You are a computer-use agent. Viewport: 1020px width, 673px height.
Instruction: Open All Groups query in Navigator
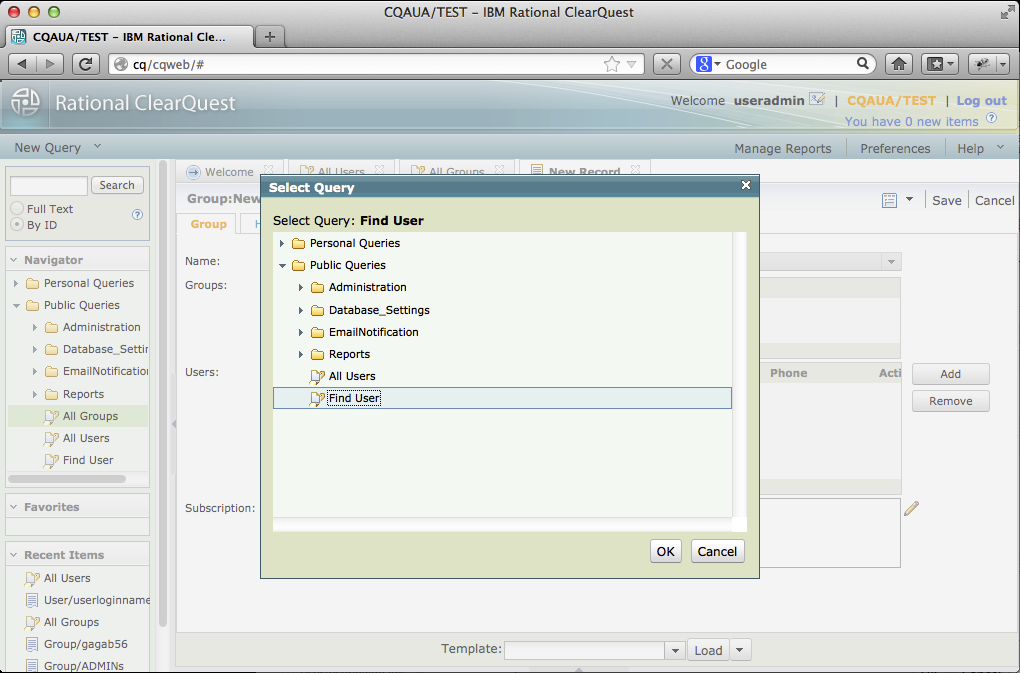pyautogui.click(x=90, y=416)
